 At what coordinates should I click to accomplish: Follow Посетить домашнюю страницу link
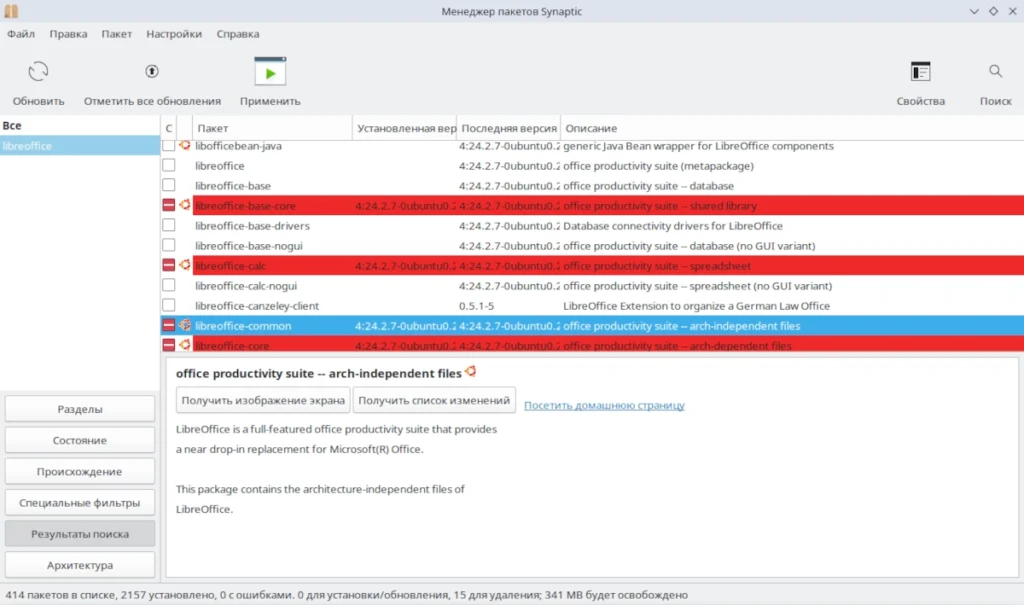click(604, 405)
